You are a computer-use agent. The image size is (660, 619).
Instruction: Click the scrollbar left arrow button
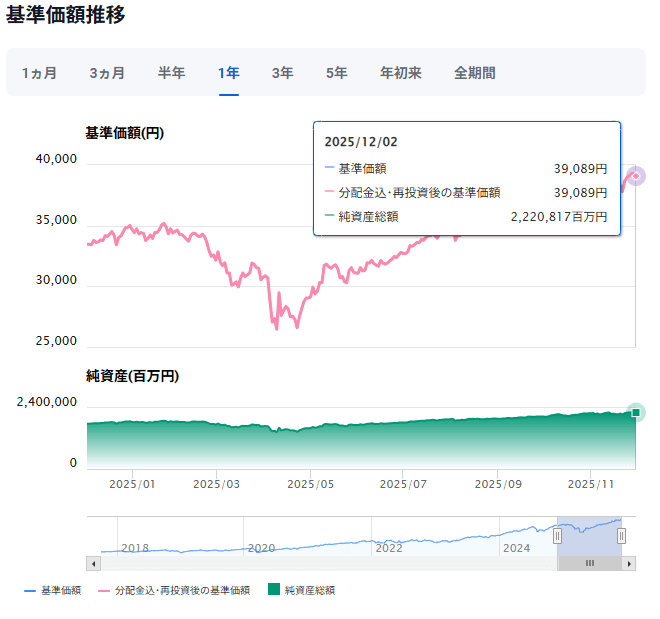tap(93, 563)
